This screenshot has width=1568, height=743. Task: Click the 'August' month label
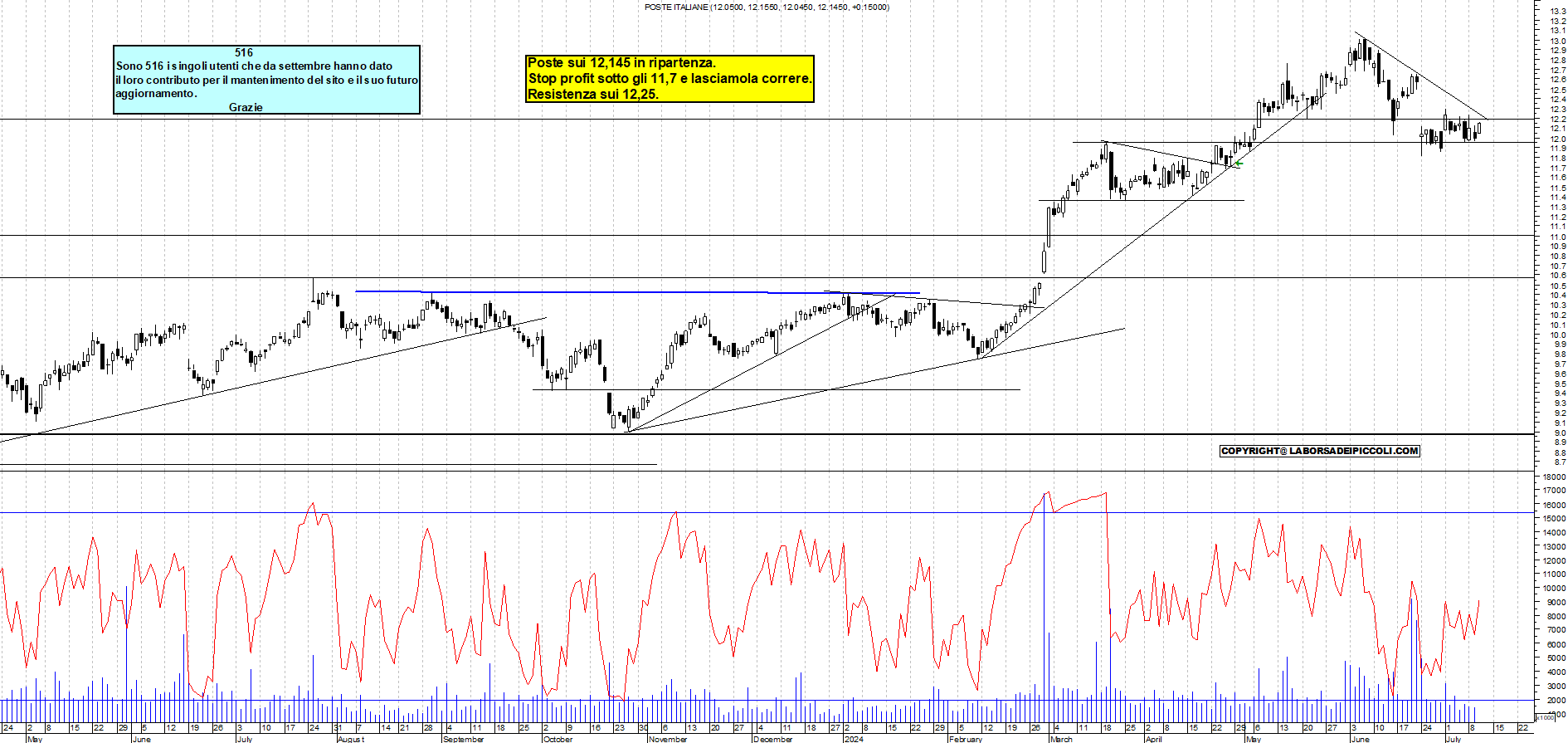point(351,739)
